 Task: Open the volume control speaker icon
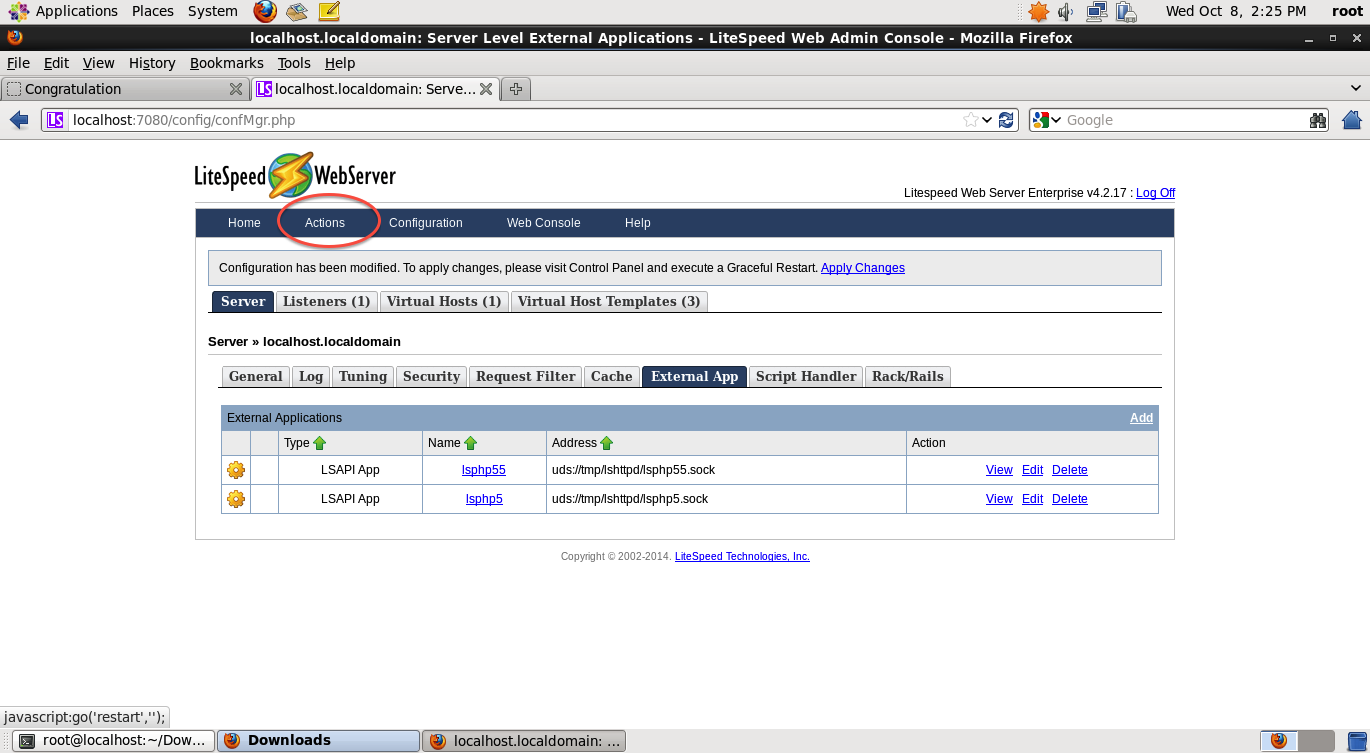1066,12
